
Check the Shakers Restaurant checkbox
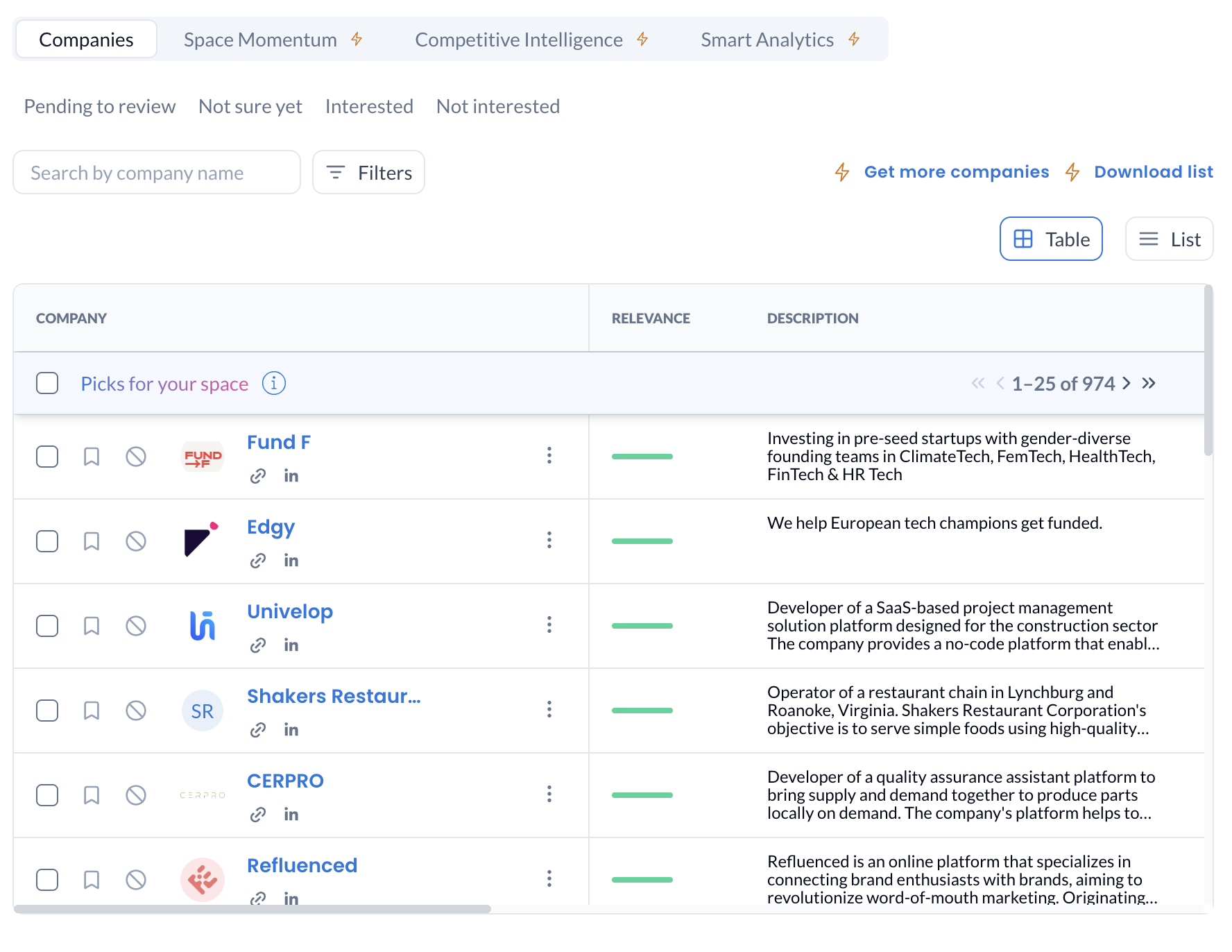pos(47,711)
